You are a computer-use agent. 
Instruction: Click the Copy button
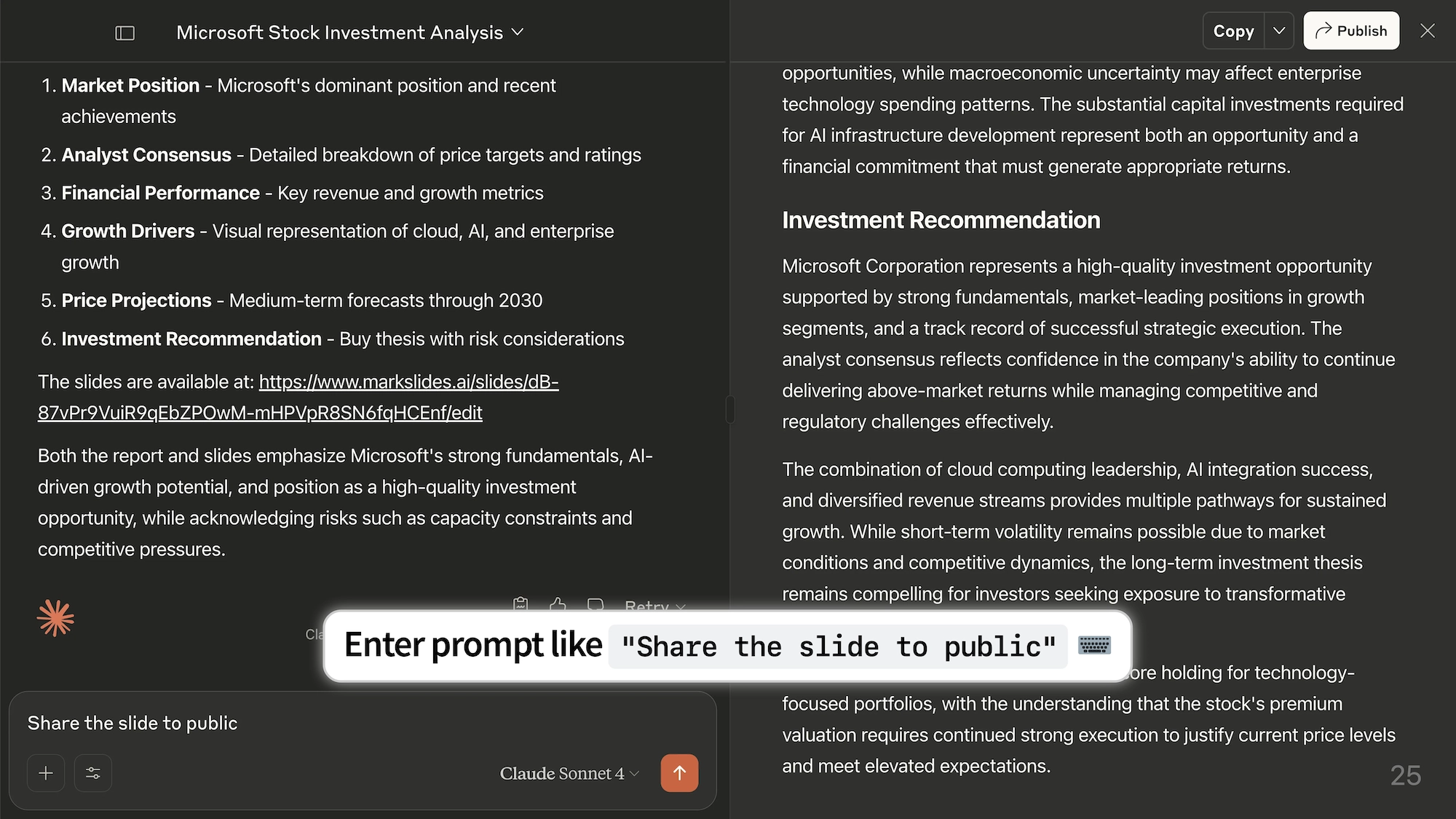[x=1233, y=31]
